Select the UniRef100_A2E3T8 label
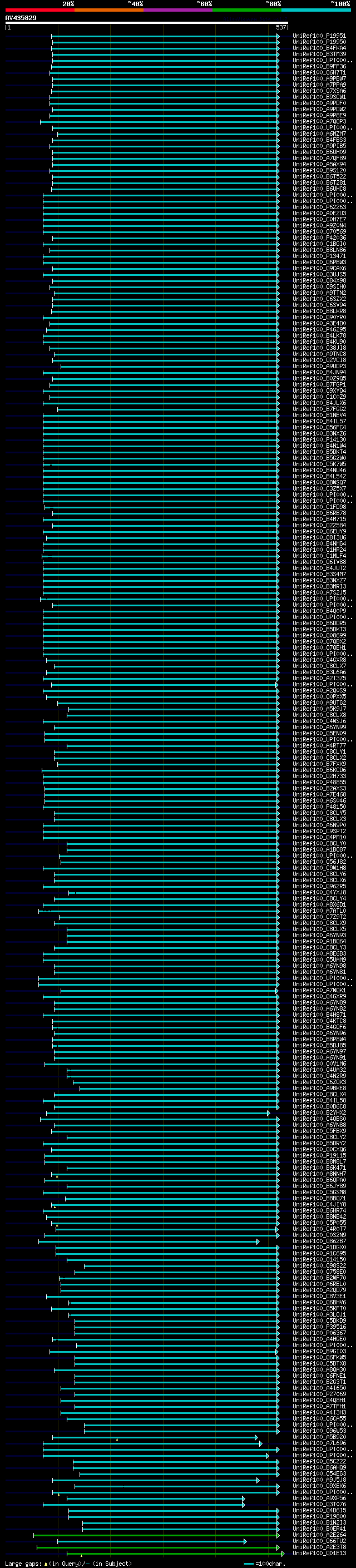This screenshot has height=1568, width=356. (x=319, y=1547)
